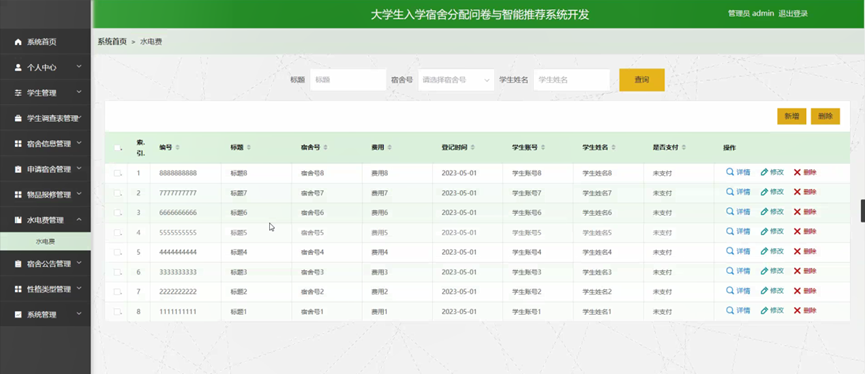This screenshot has height=374, width=865.
Task: Open the 宿舍号 selection dropdown
Action: click(x=456, y=80)
